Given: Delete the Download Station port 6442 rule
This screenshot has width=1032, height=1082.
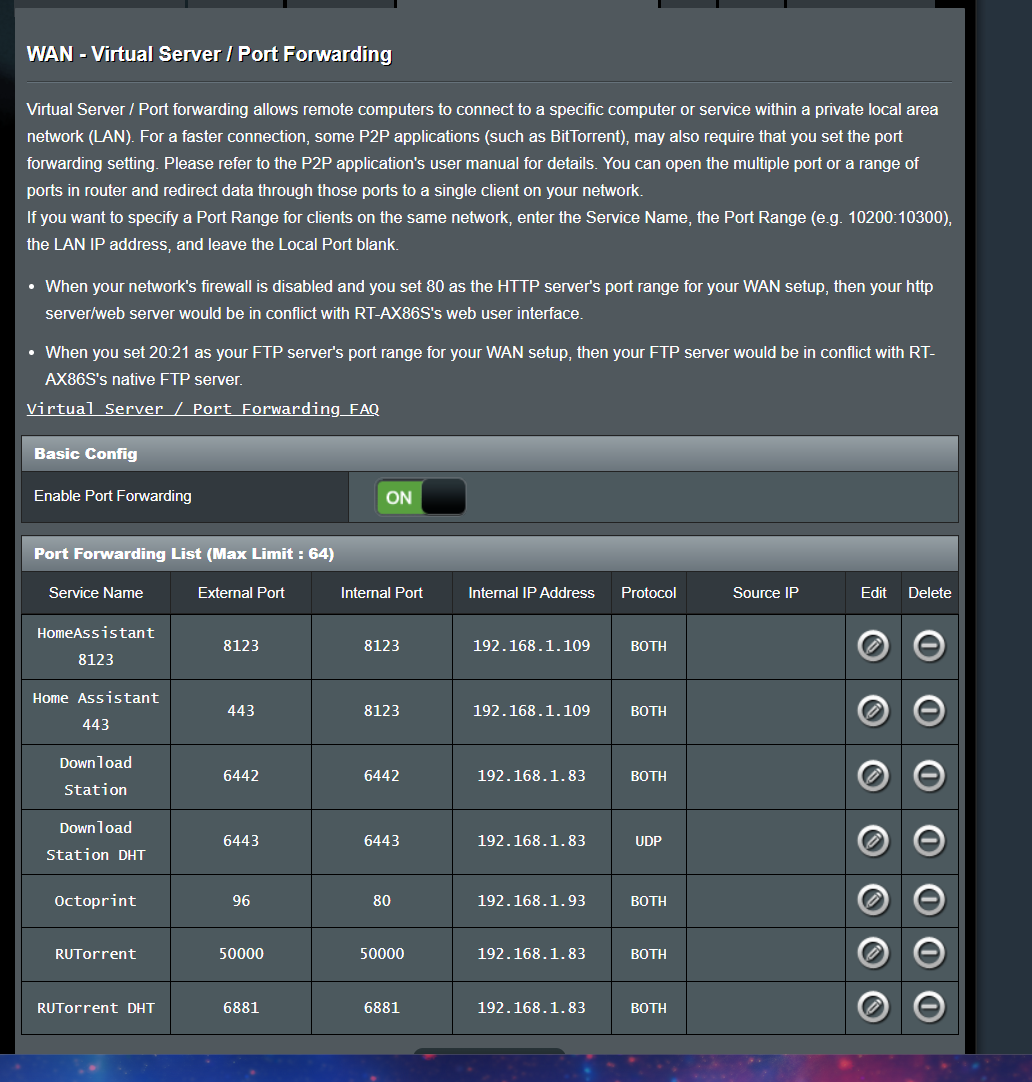Looking at the screenshot, I should tap(929, 776).
